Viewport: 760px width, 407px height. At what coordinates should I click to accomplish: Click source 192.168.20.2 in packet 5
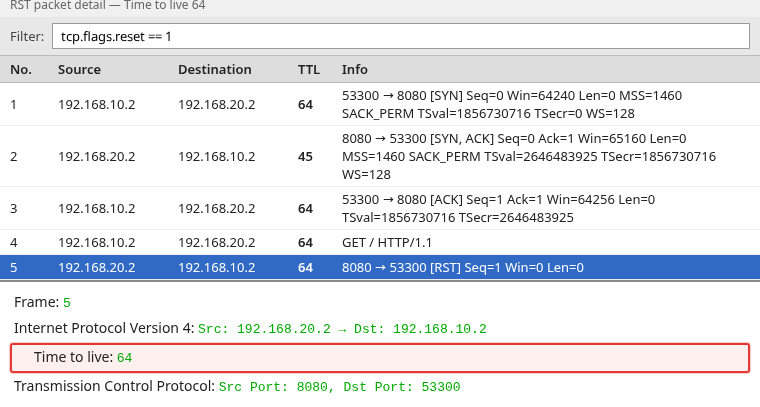point(96,267)
